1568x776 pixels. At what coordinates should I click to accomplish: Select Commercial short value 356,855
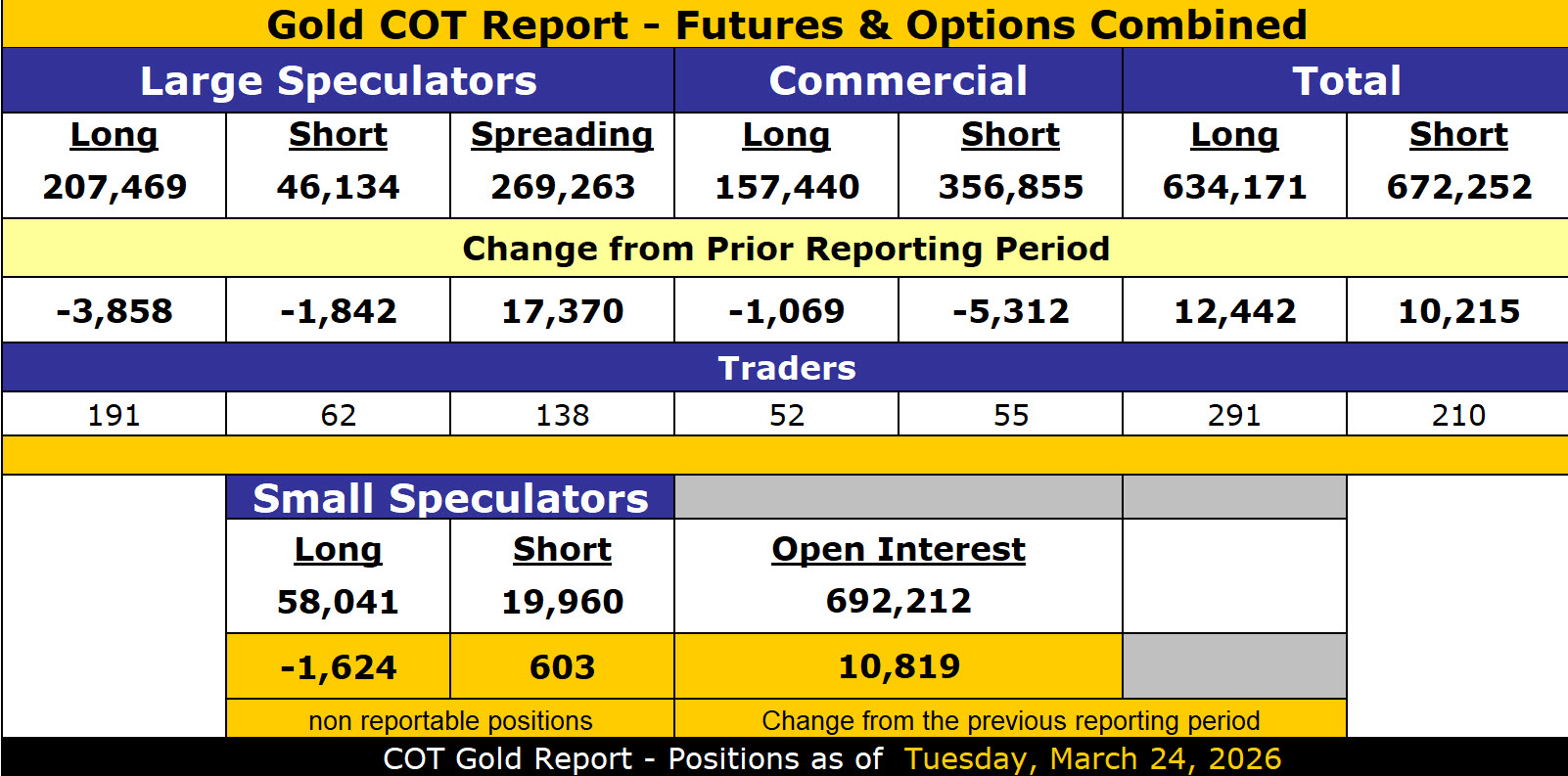coord(1010,187)
